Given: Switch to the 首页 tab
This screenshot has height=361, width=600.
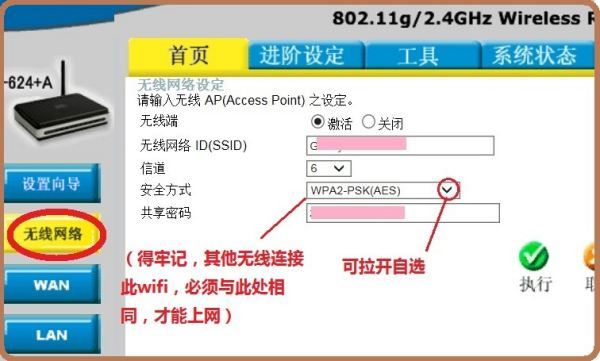Looking at the screenshot, I should tap(188, 55).
